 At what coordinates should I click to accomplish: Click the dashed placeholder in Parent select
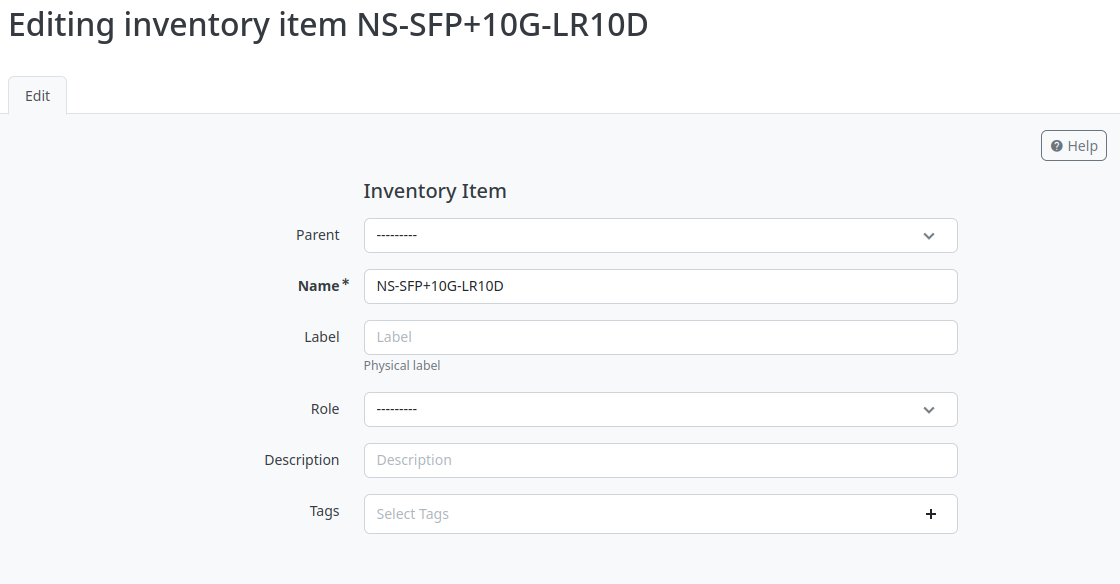click(397, 236)
